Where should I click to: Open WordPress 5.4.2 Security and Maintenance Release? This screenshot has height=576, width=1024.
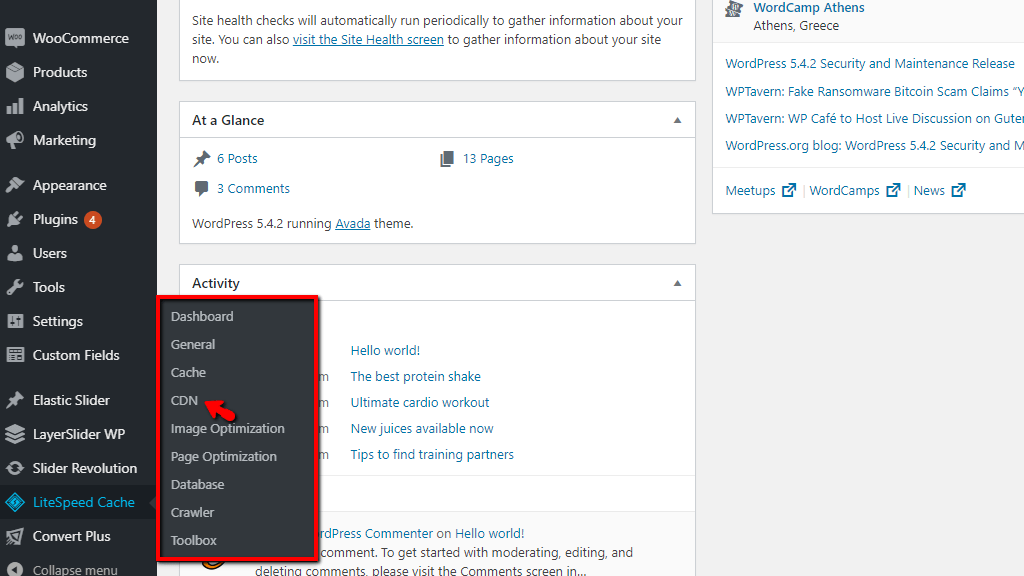[870, 63]
